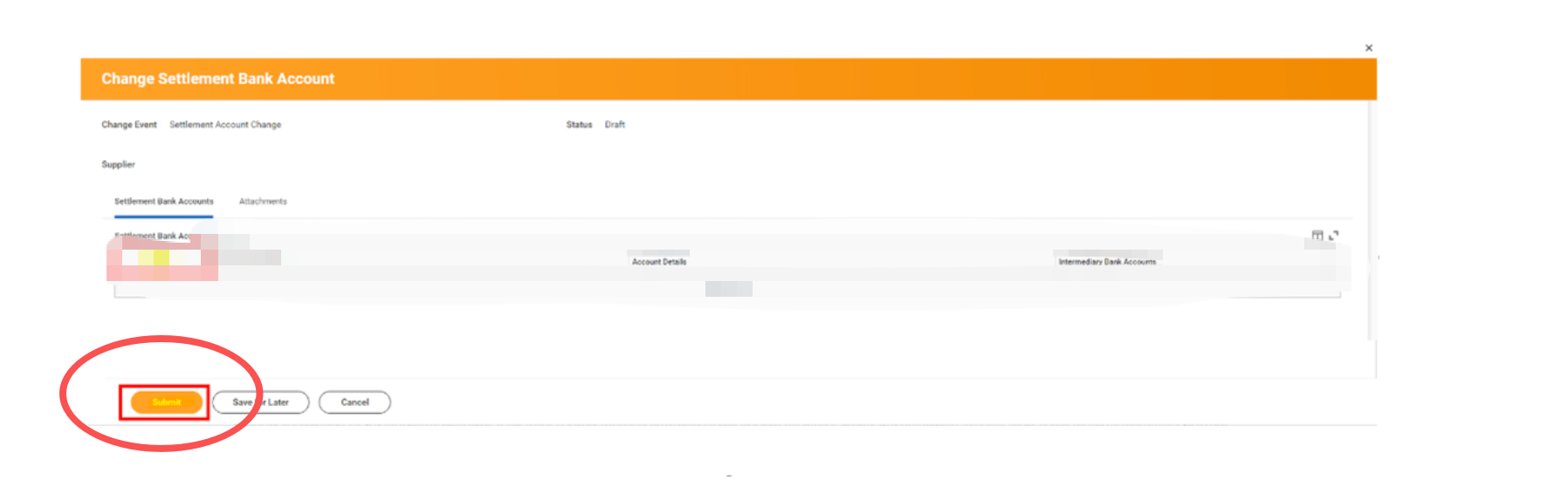
Task: Click the Supplier field label
Action: coord(118,164)
